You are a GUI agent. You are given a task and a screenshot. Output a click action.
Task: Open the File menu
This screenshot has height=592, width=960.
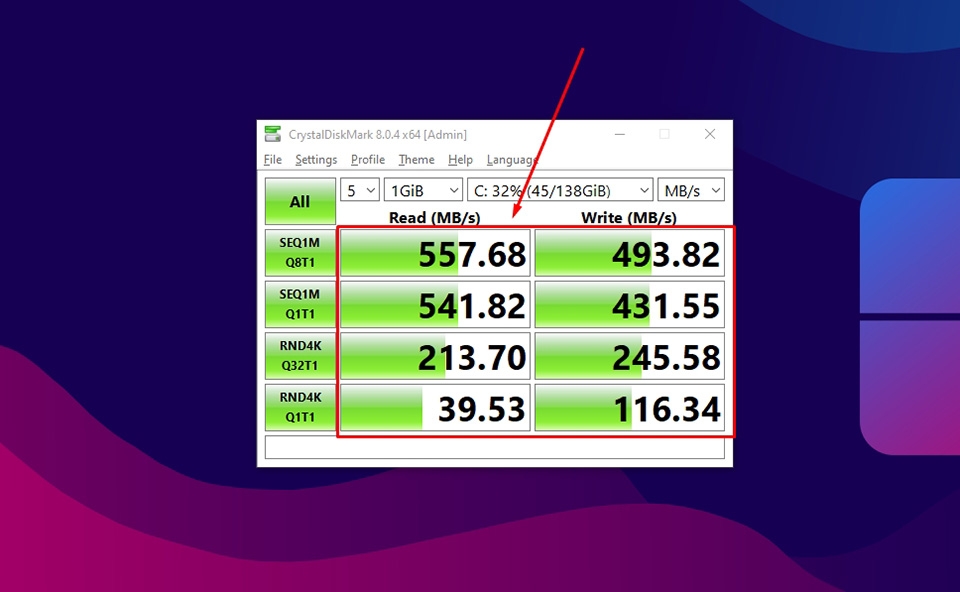click(272, 159)
